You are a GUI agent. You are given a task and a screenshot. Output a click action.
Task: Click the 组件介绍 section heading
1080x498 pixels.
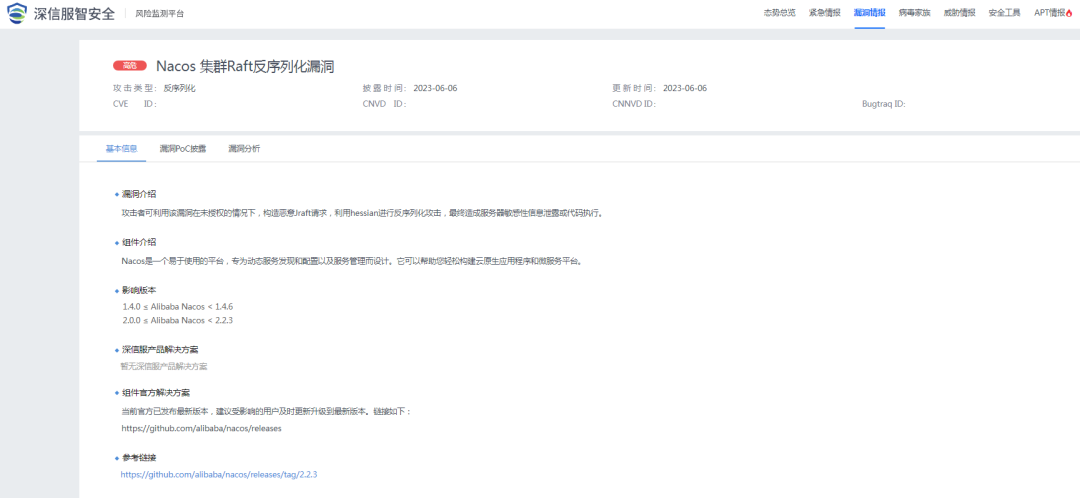(138, 242)
